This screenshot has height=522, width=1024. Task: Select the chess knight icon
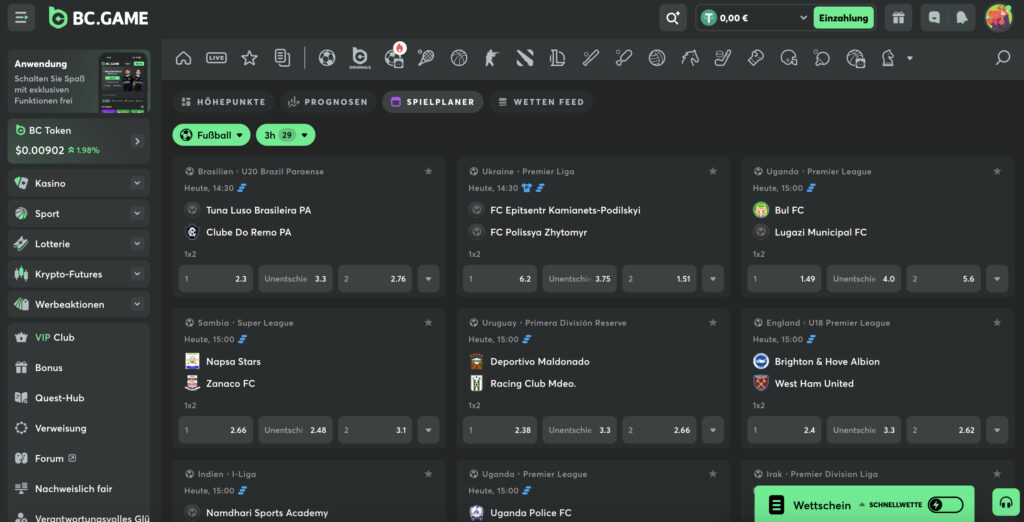(888, 58)
